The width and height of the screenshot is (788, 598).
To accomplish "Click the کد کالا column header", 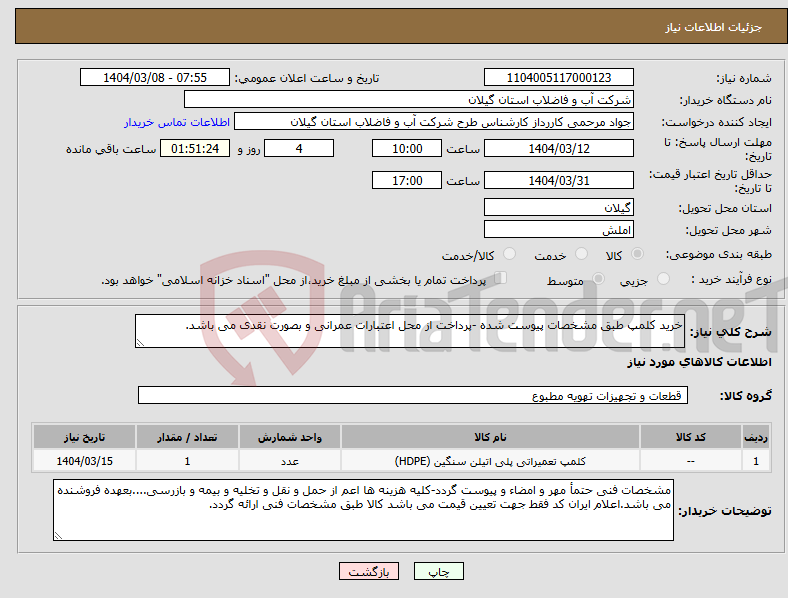I will pos(691,437).
